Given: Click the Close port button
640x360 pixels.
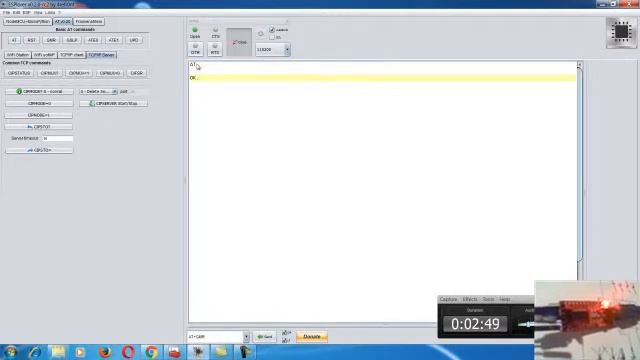Looking at the screenshot, I should point(239,42).
